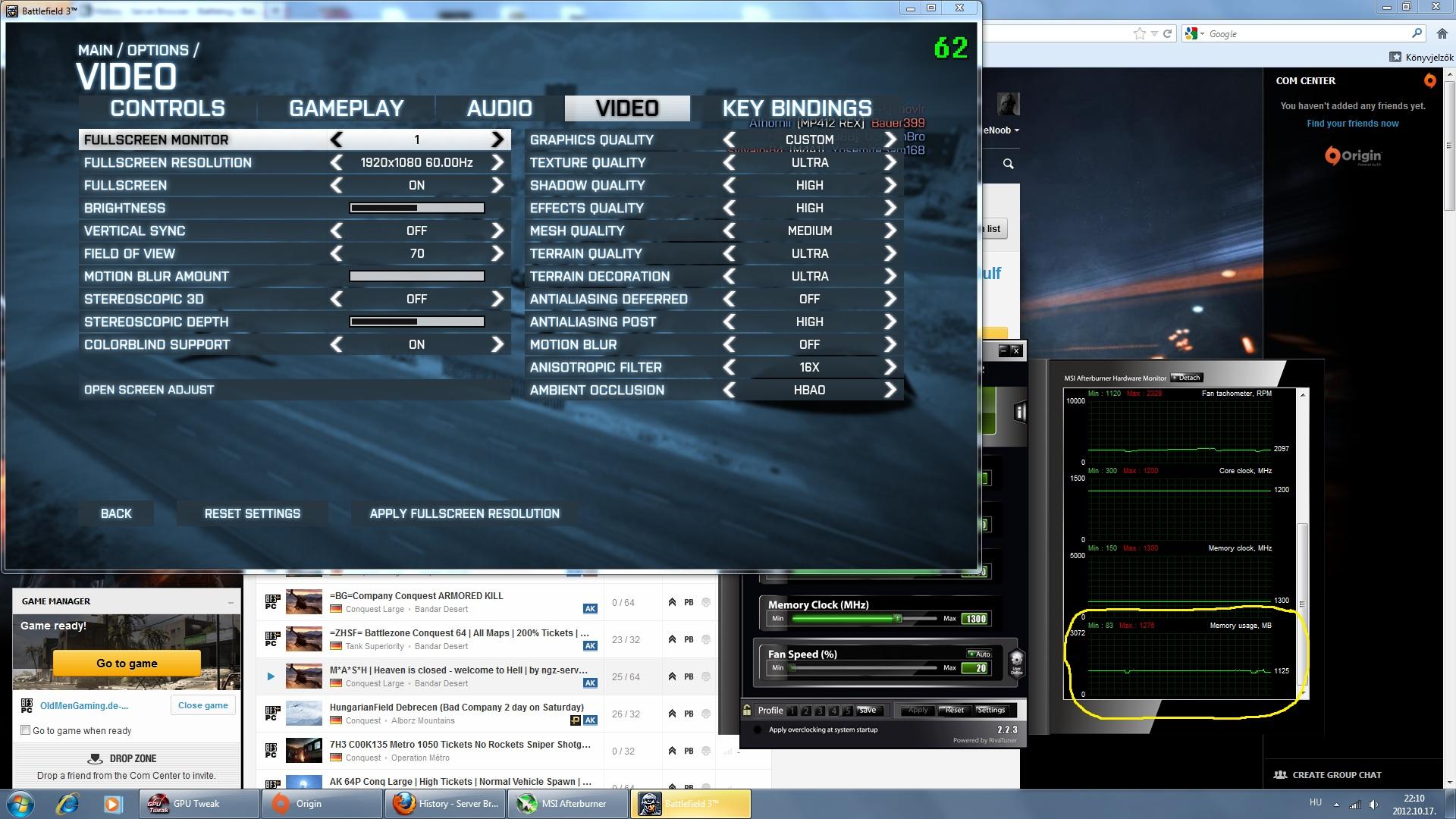
Task: Toggle Antialiasing Deferred with right arrow
Action: click(890, 299)
